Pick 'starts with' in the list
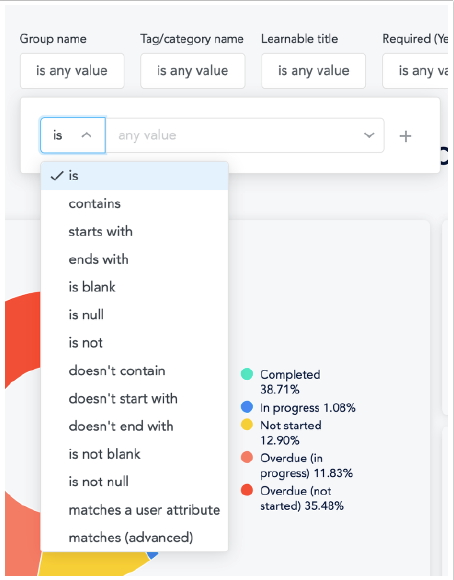This screenshot has width=454, height=580. 134,232
